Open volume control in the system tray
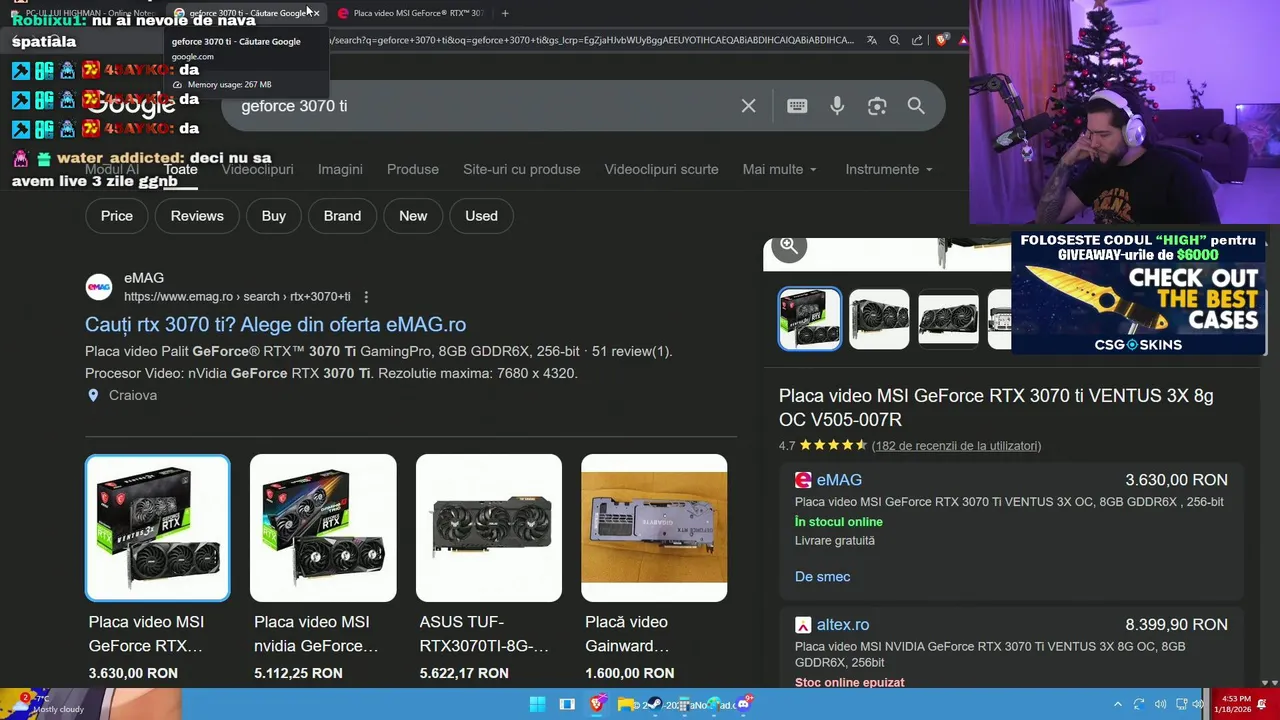 point(1160,704)
